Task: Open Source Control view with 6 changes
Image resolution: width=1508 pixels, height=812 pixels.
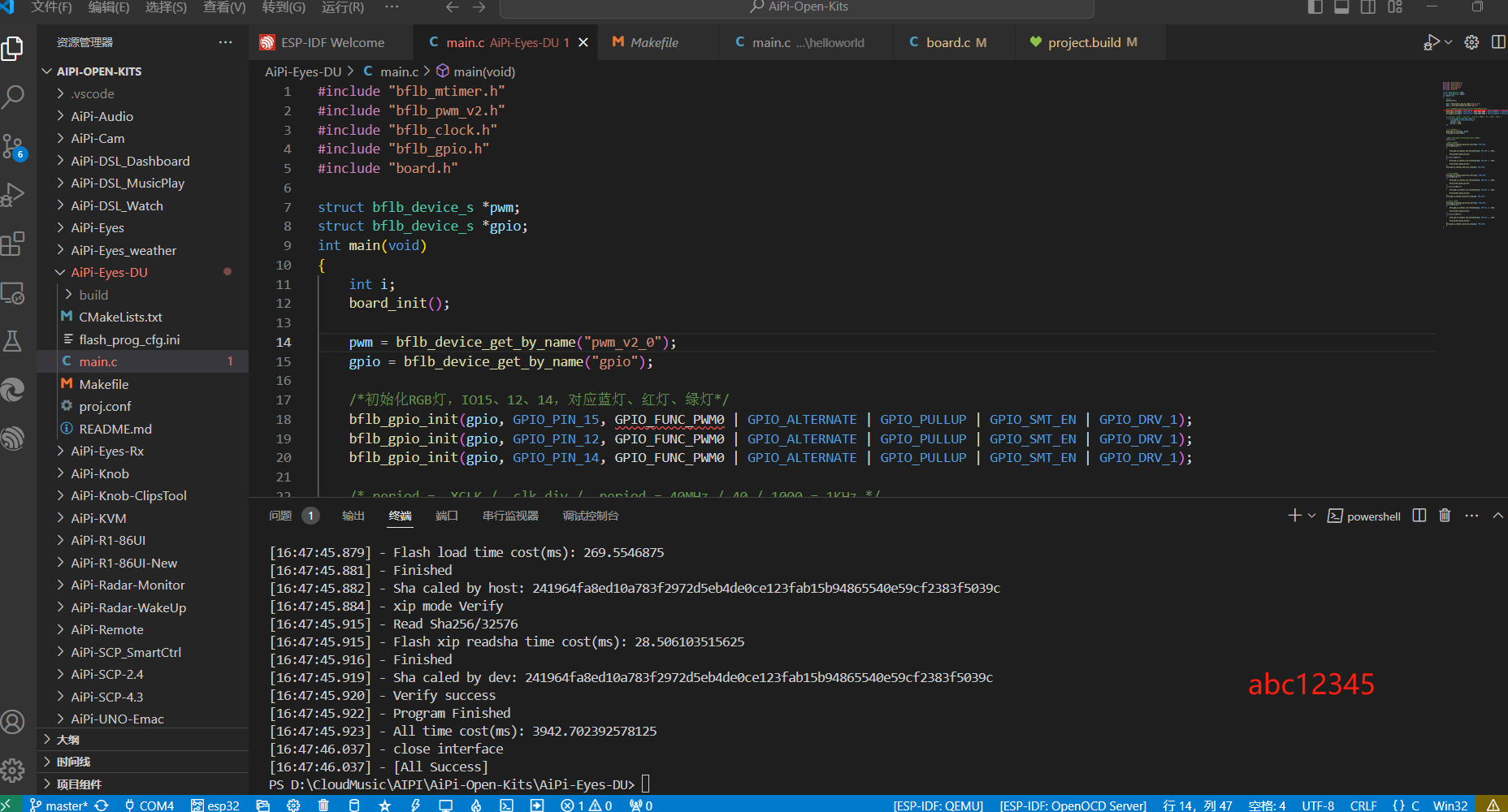Action: pyautogui.click(x=13, y=147)
